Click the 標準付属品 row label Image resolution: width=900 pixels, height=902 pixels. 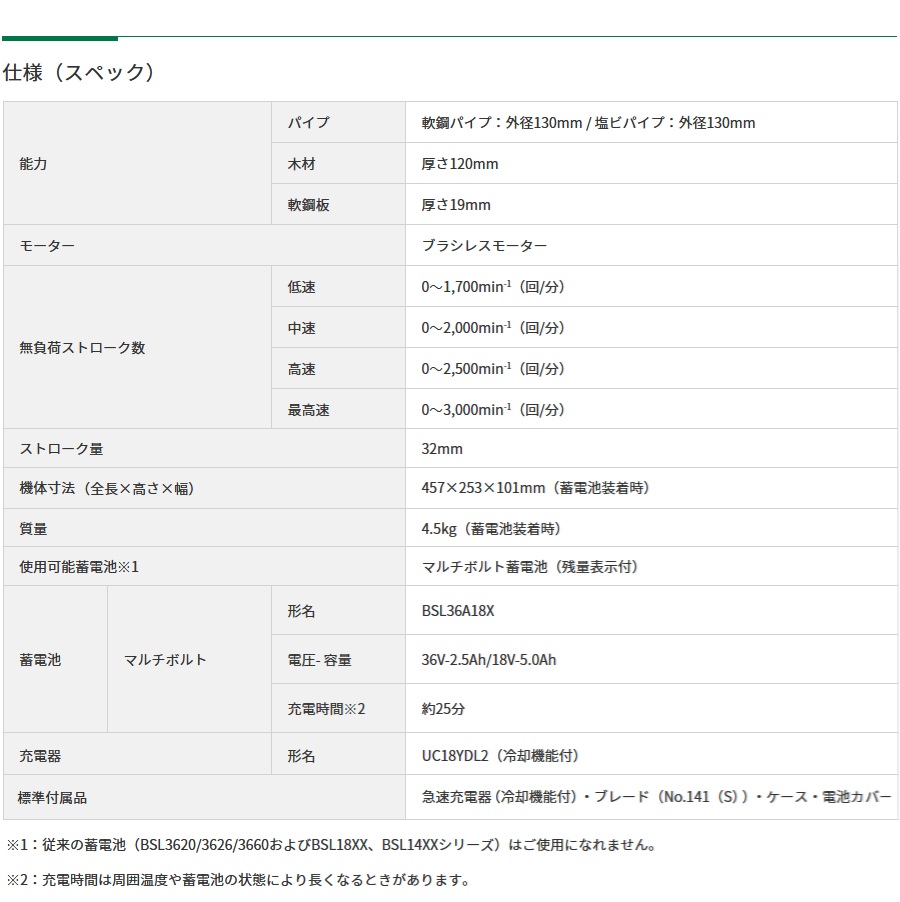pyautogui.click(x=204, y=797)
